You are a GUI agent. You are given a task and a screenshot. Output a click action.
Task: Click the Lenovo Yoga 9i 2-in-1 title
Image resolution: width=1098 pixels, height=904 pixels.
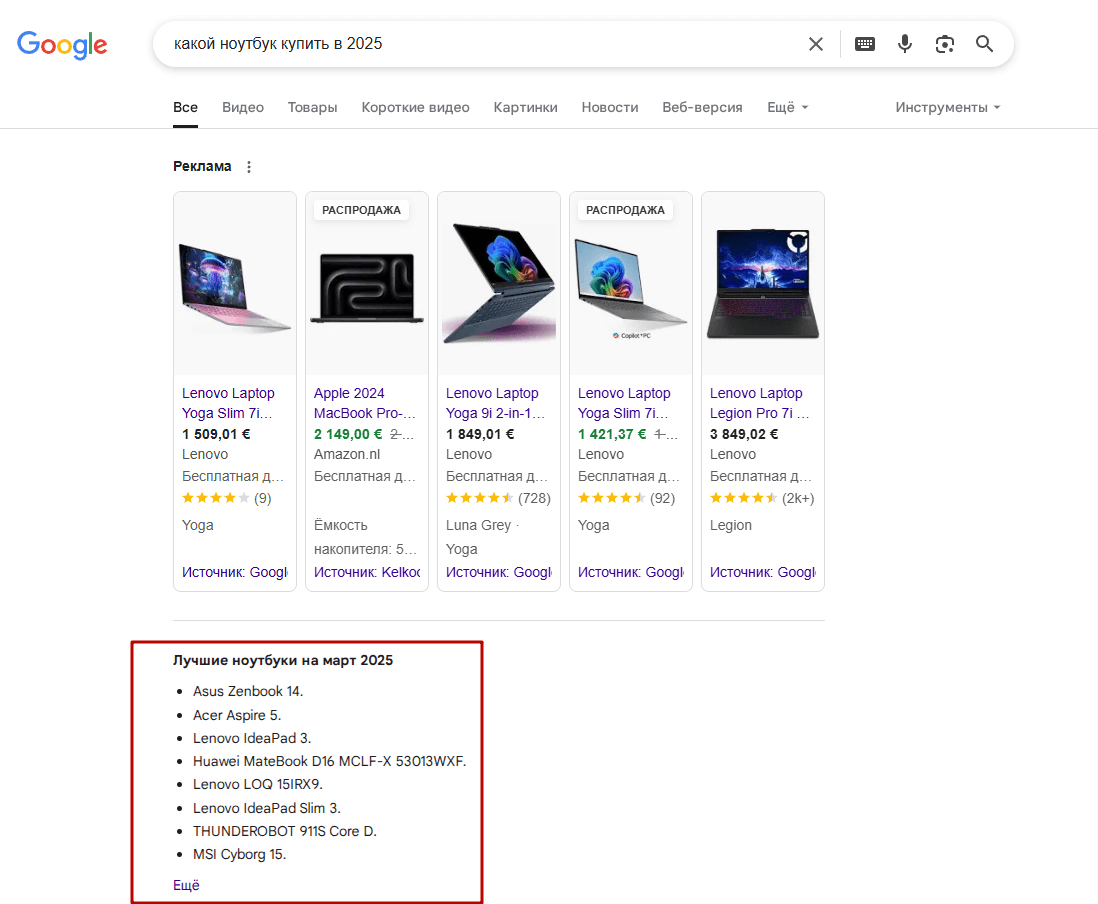click(x=495, y=403)
